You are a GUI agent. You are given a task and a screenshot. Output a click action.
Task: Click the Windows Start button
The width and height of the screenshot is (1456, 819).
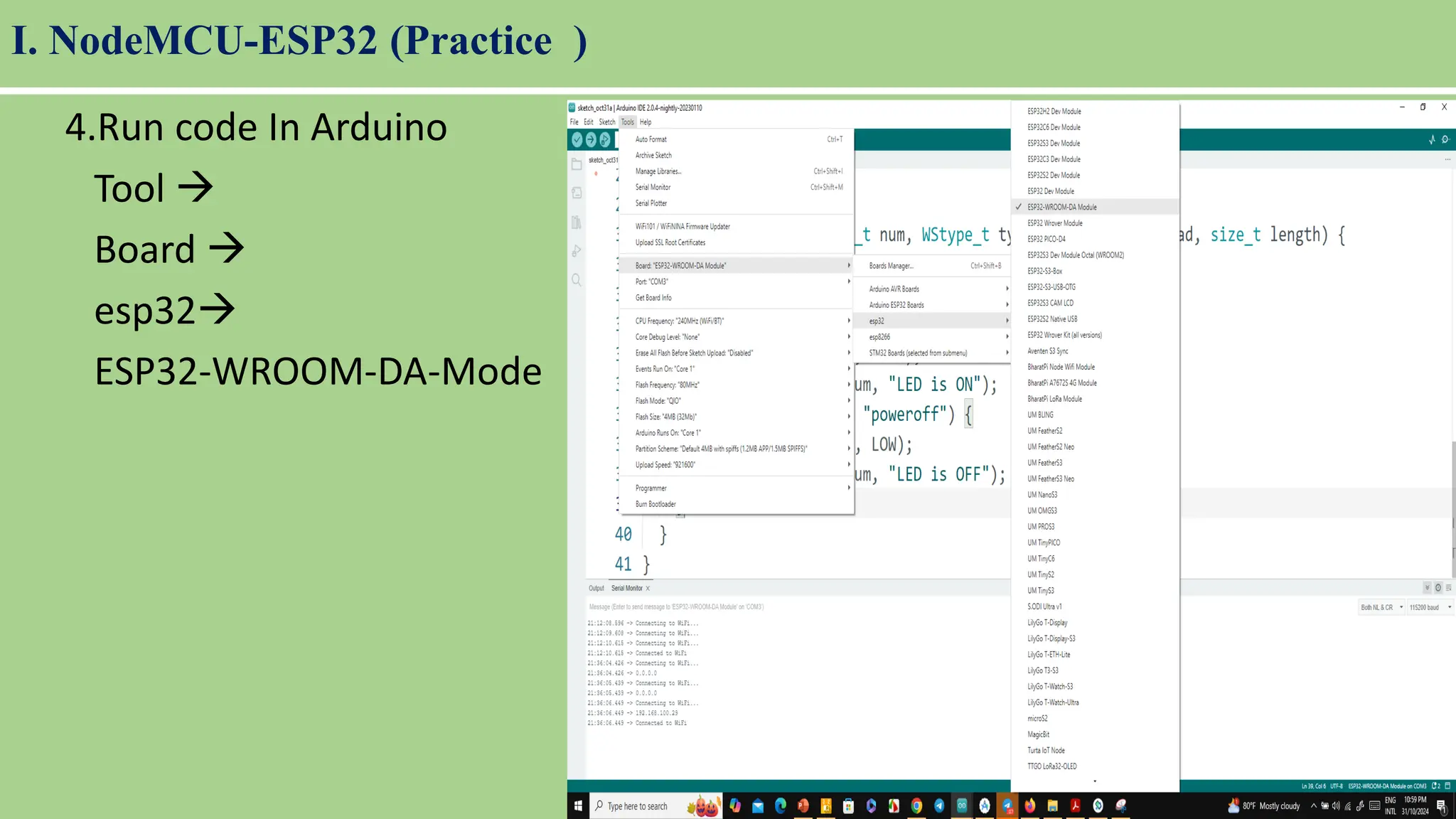578,805
